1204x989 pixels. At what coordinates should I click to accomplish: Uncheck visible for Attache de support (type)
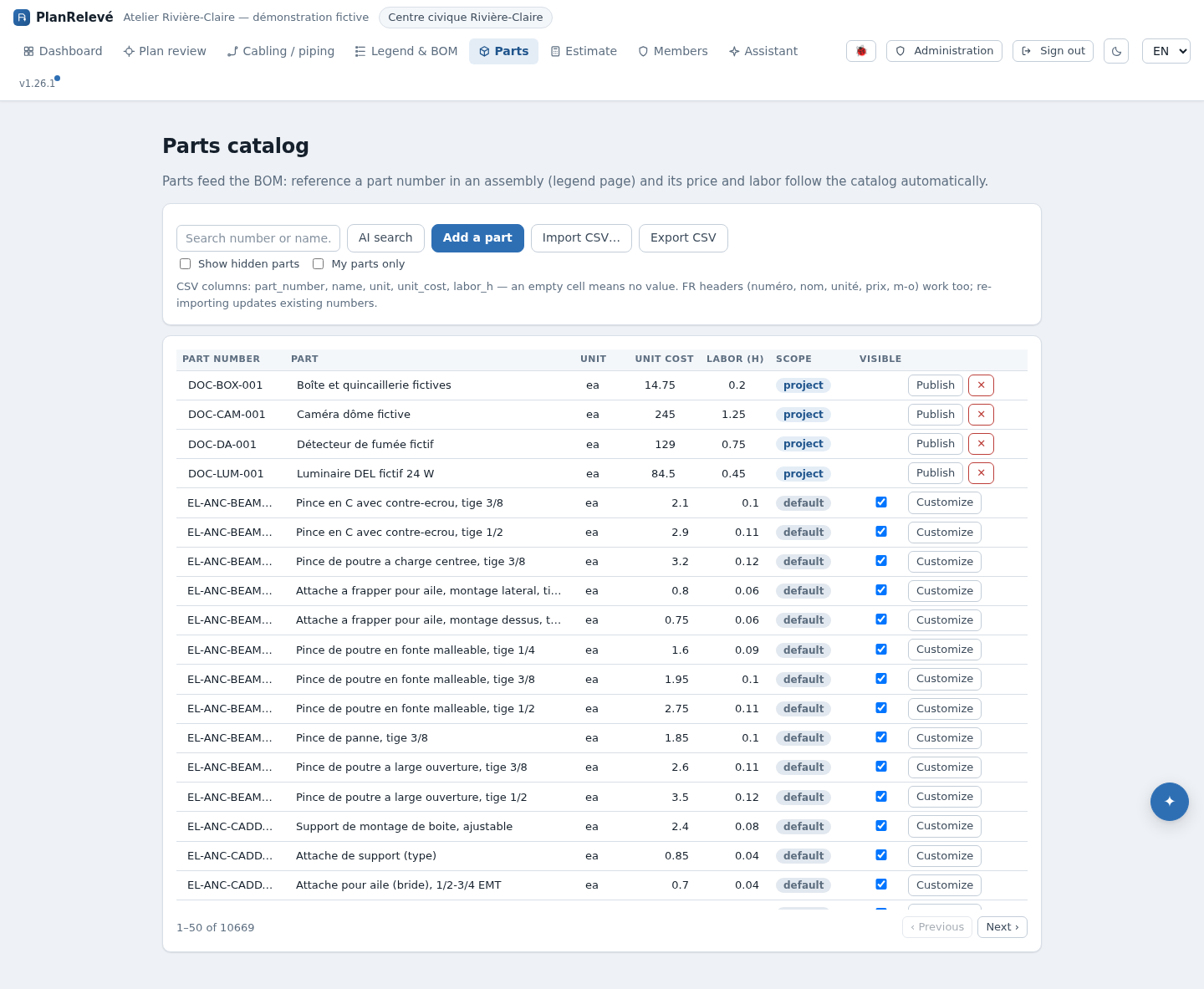click(881, 855)
